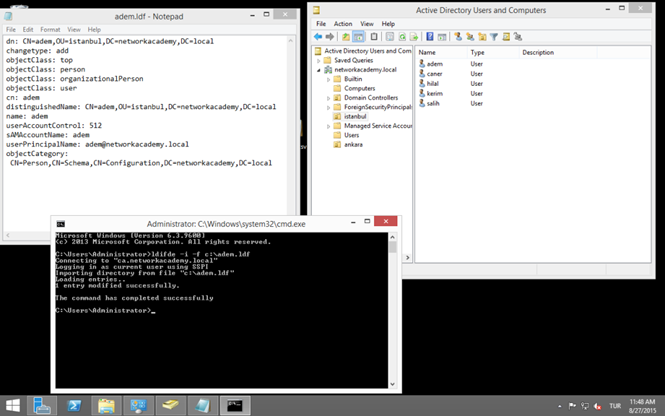665x416 pixels.
Task: Sort list by Name column header
Action: [441, 53]
